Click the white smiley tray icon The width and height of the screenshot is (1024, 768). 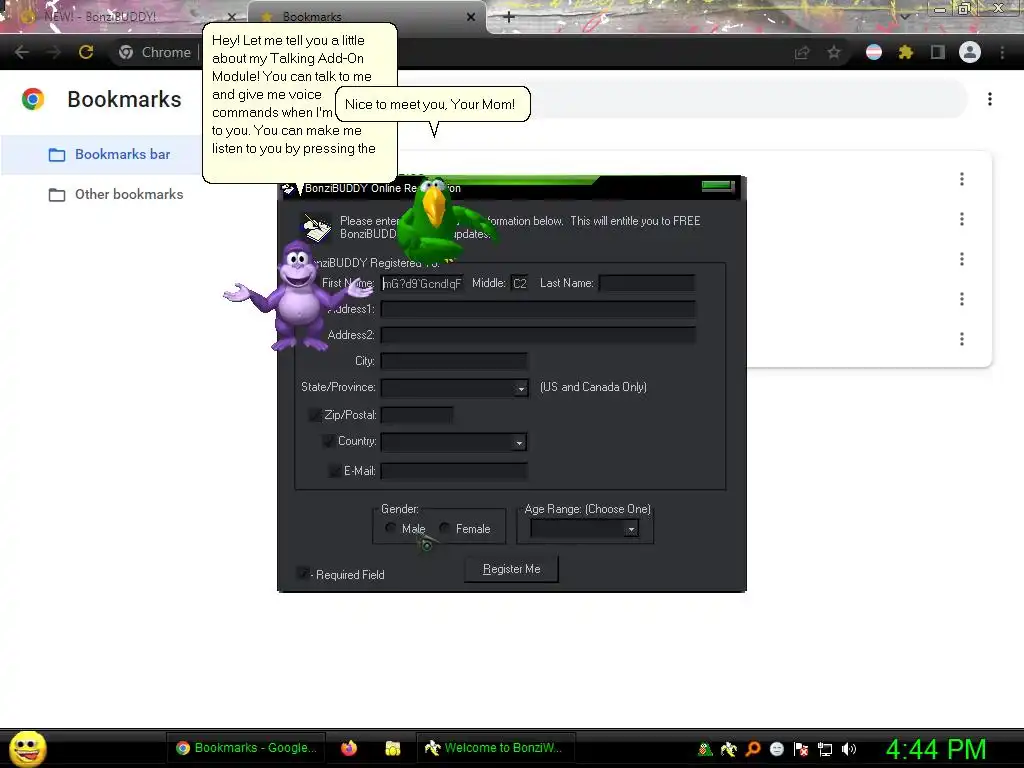776,749
